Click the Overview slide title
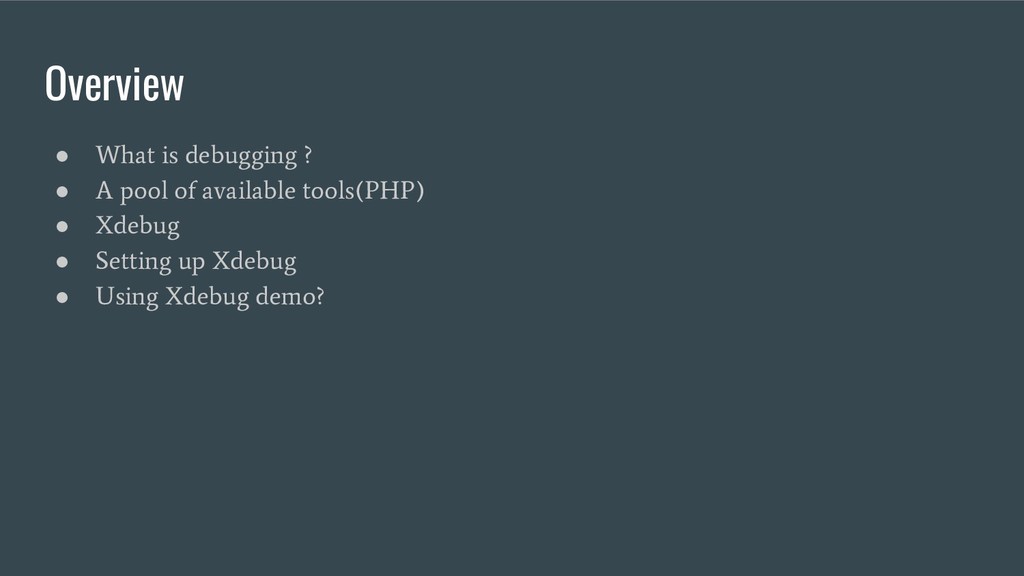The image size is (1024, 576). tap(114, 84)
